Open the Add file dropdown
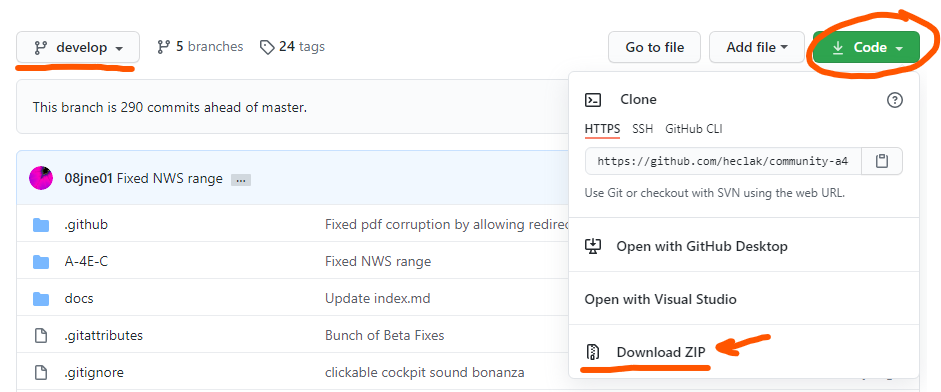941x392 pixels. [x=757, y=47]
